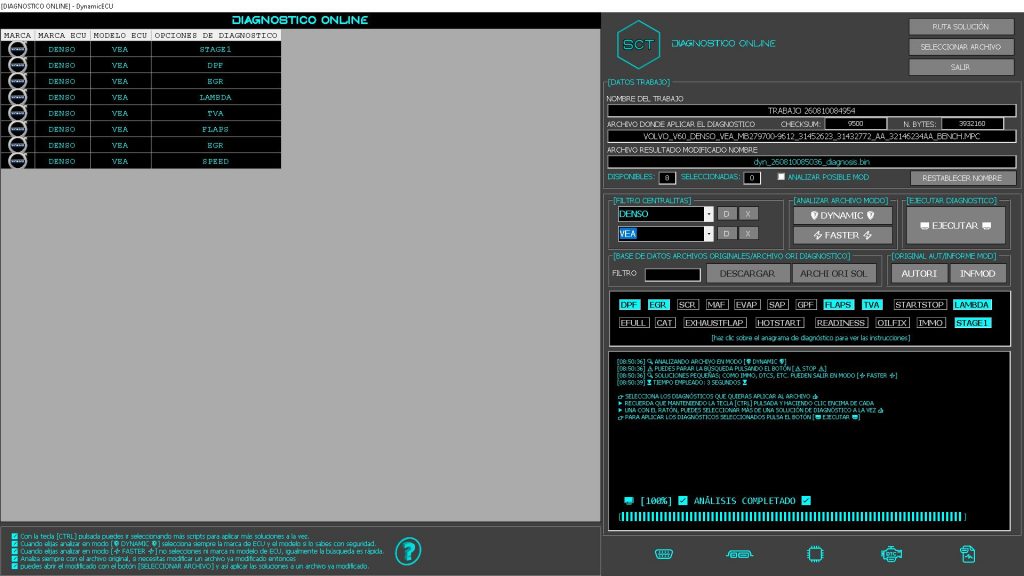
Task: Toggle the highlighted FLAPS diagnostic tag
Action: click(838, 304)
